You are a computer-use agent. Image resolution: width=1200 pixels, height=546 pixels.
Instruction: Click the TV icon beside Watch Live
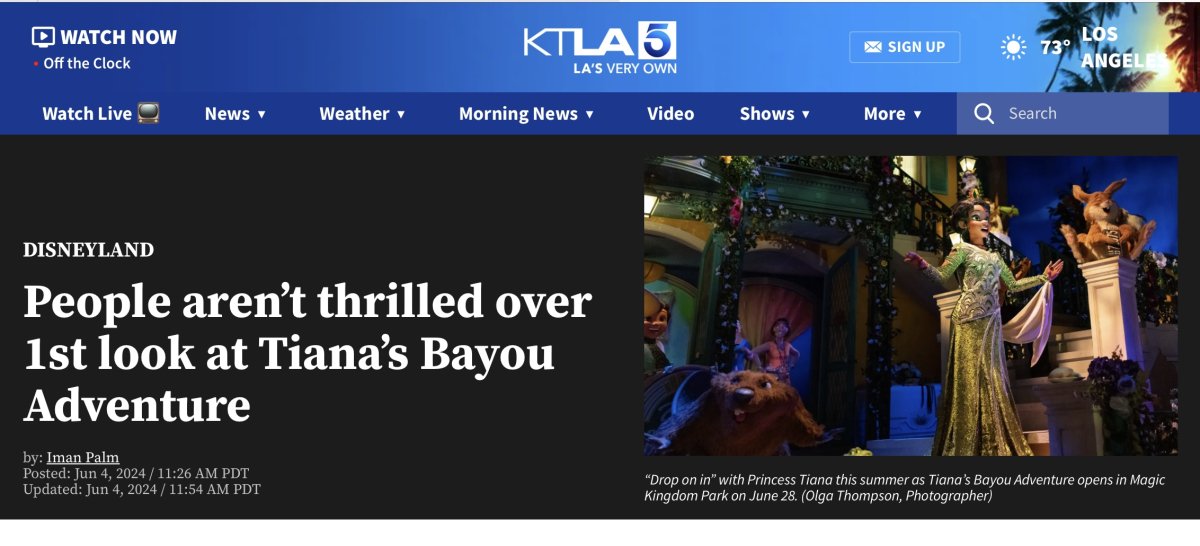(x=148, y=113)
